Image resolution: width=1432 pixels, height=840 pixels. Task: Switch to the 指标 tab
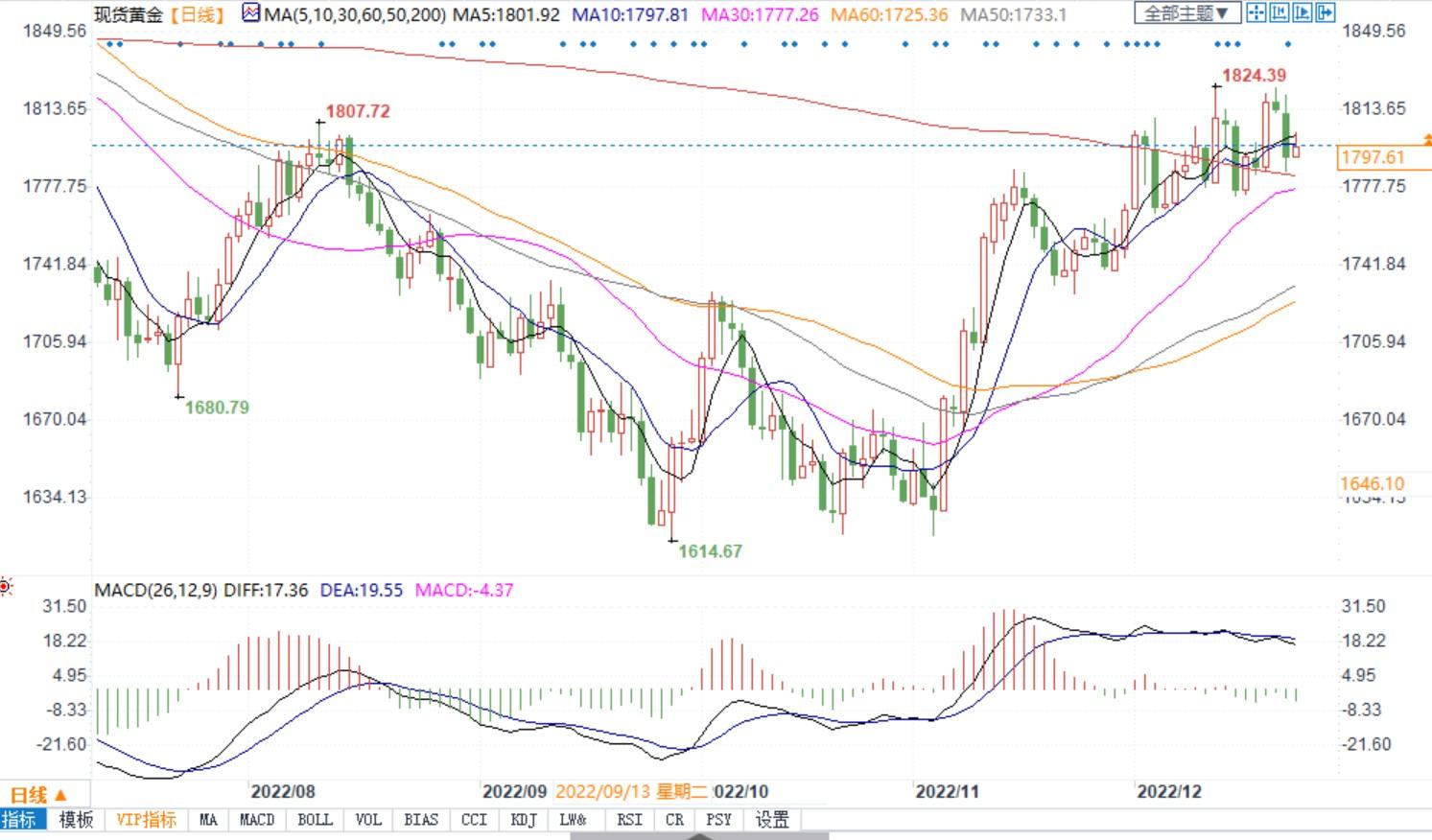[x=20, y=820]
